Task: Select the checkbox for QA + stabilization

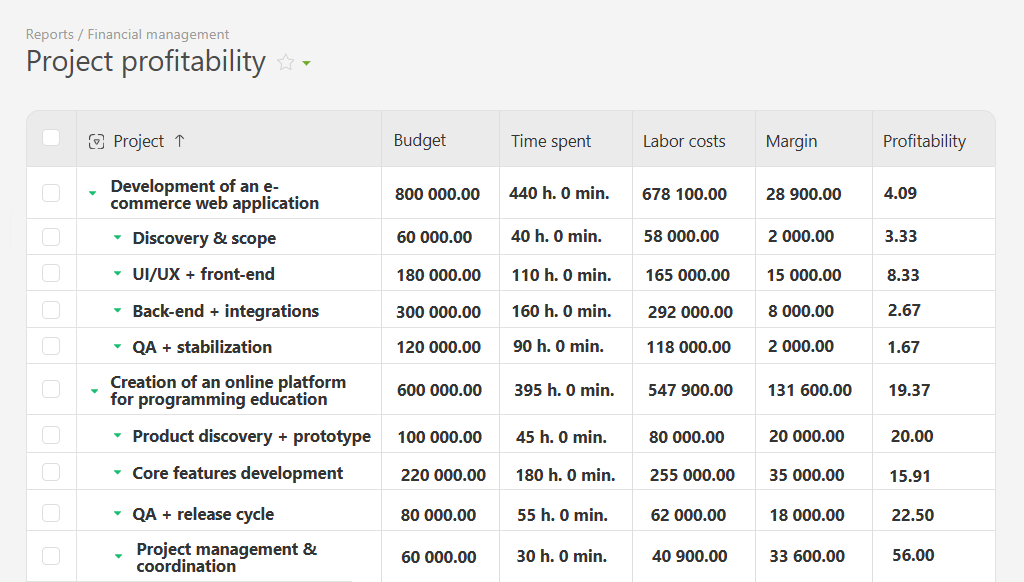Action: pos(50,345)
